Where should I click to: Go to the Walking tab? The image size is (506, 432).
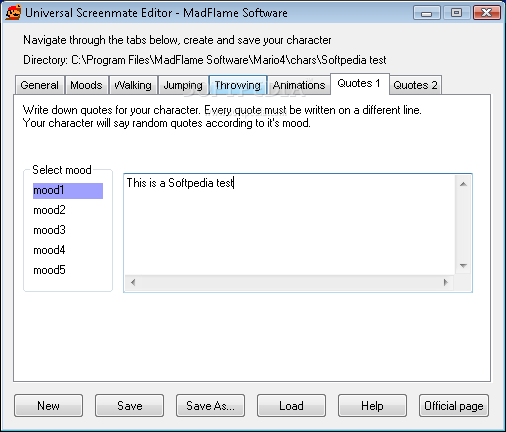point(133,85)
